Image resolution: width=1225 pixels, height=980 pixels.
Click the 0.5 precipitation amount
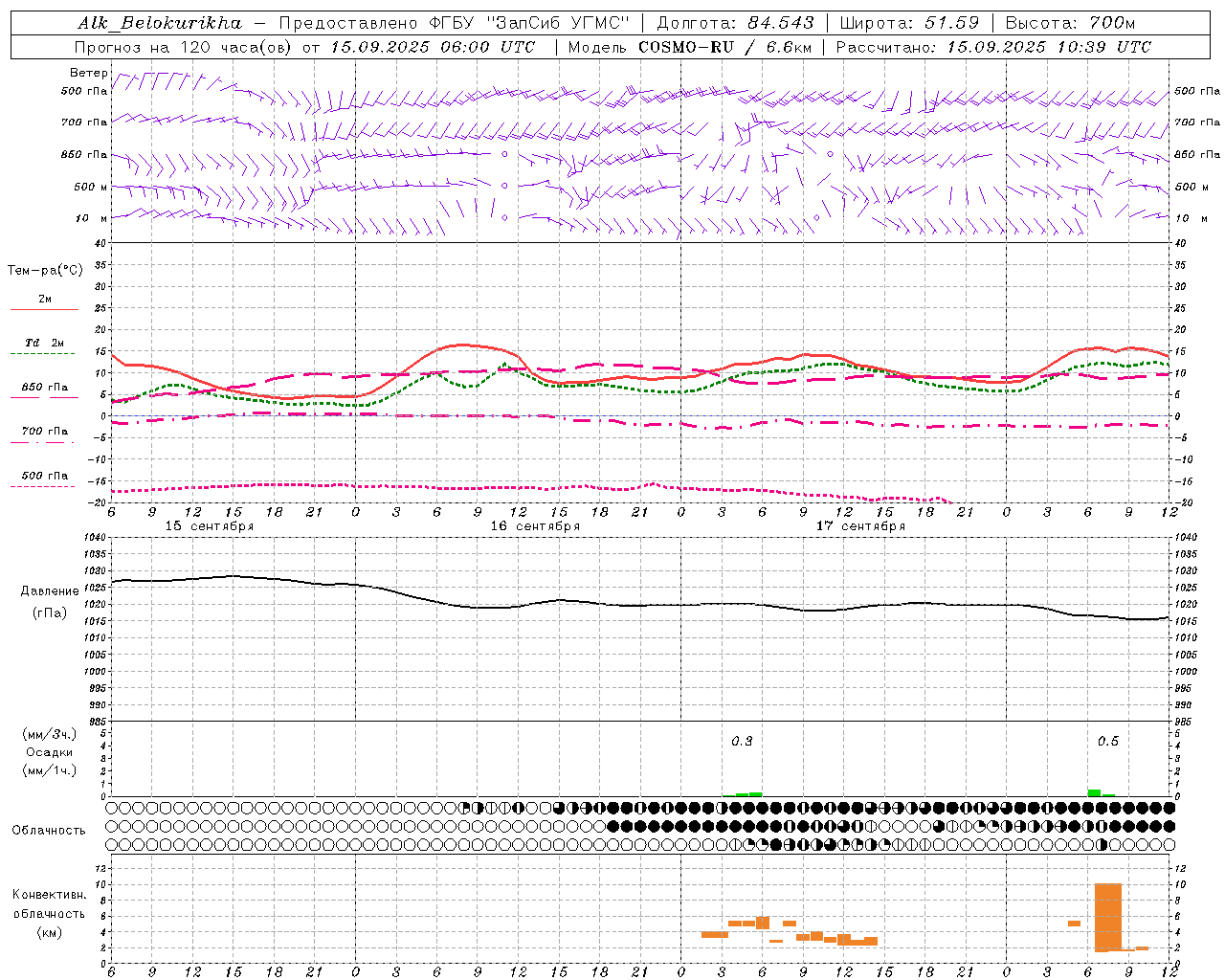pyautogui.click(x=1107, y=741)
